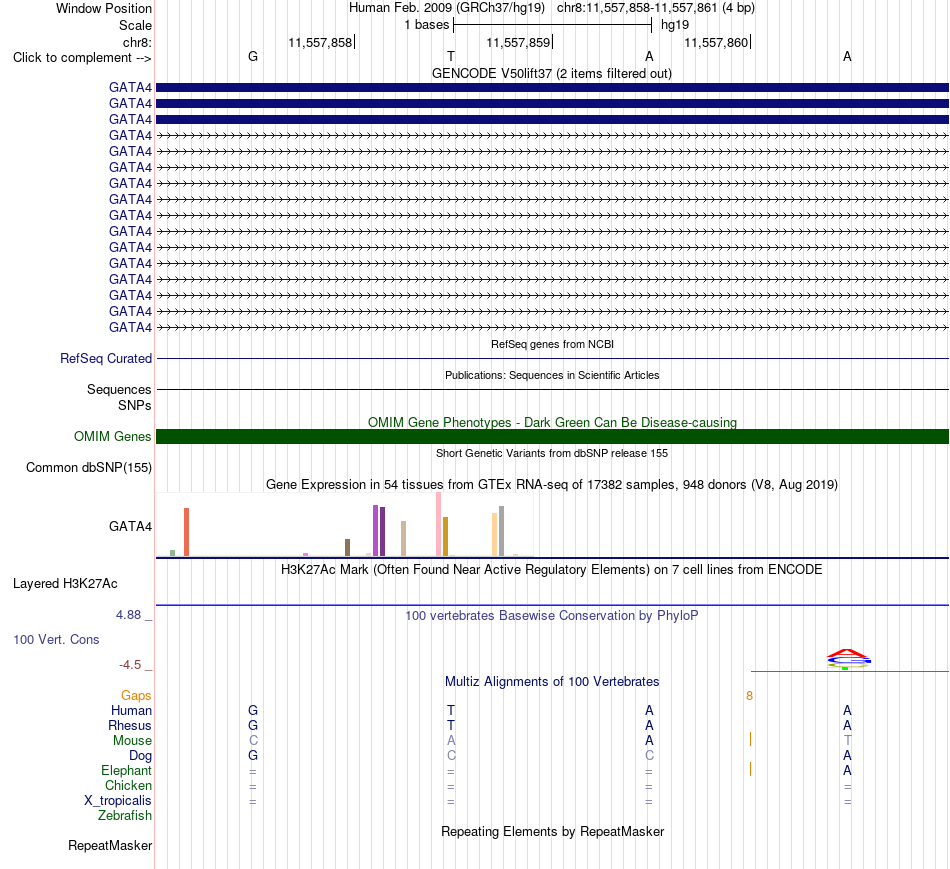
Task: Click 'RefSeq genes from NCBI' title
Action: (552, 344)
